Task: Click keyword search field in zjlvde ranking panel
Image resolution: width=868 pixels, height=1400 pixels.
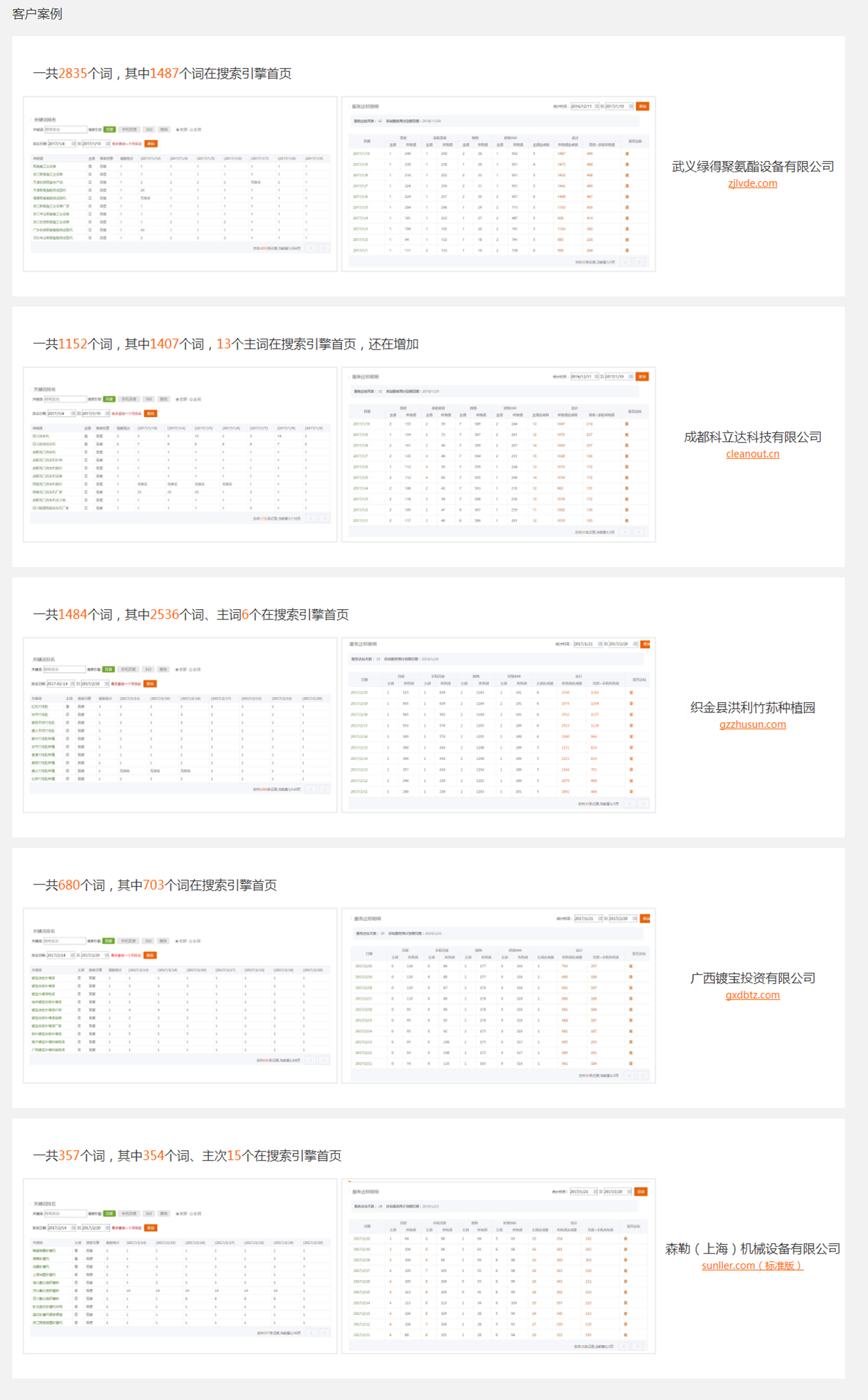Action: click(x=65, y=130)
